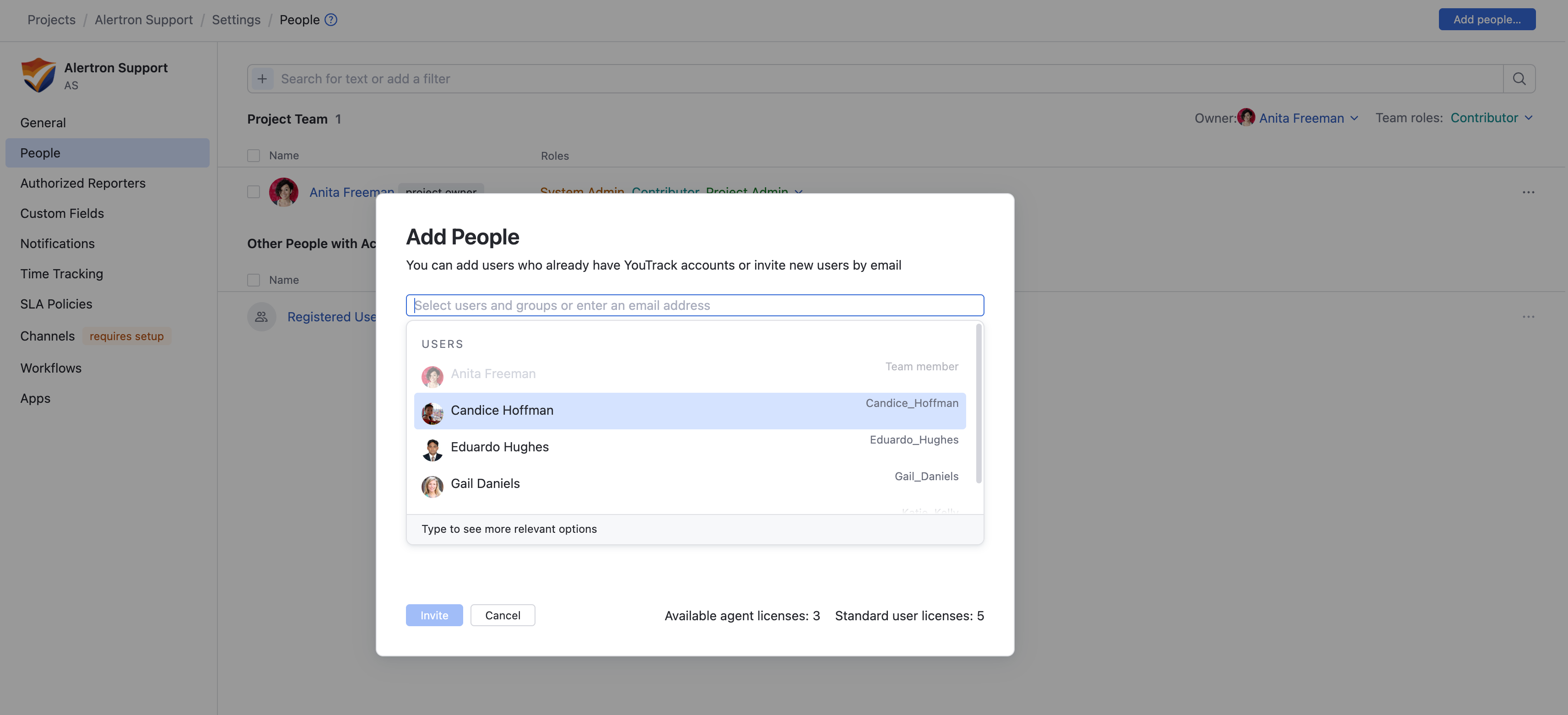This screenshot has width=1568, height=715.
Task: Go to Projects breadcrumb link
Action: click(51, 20)
